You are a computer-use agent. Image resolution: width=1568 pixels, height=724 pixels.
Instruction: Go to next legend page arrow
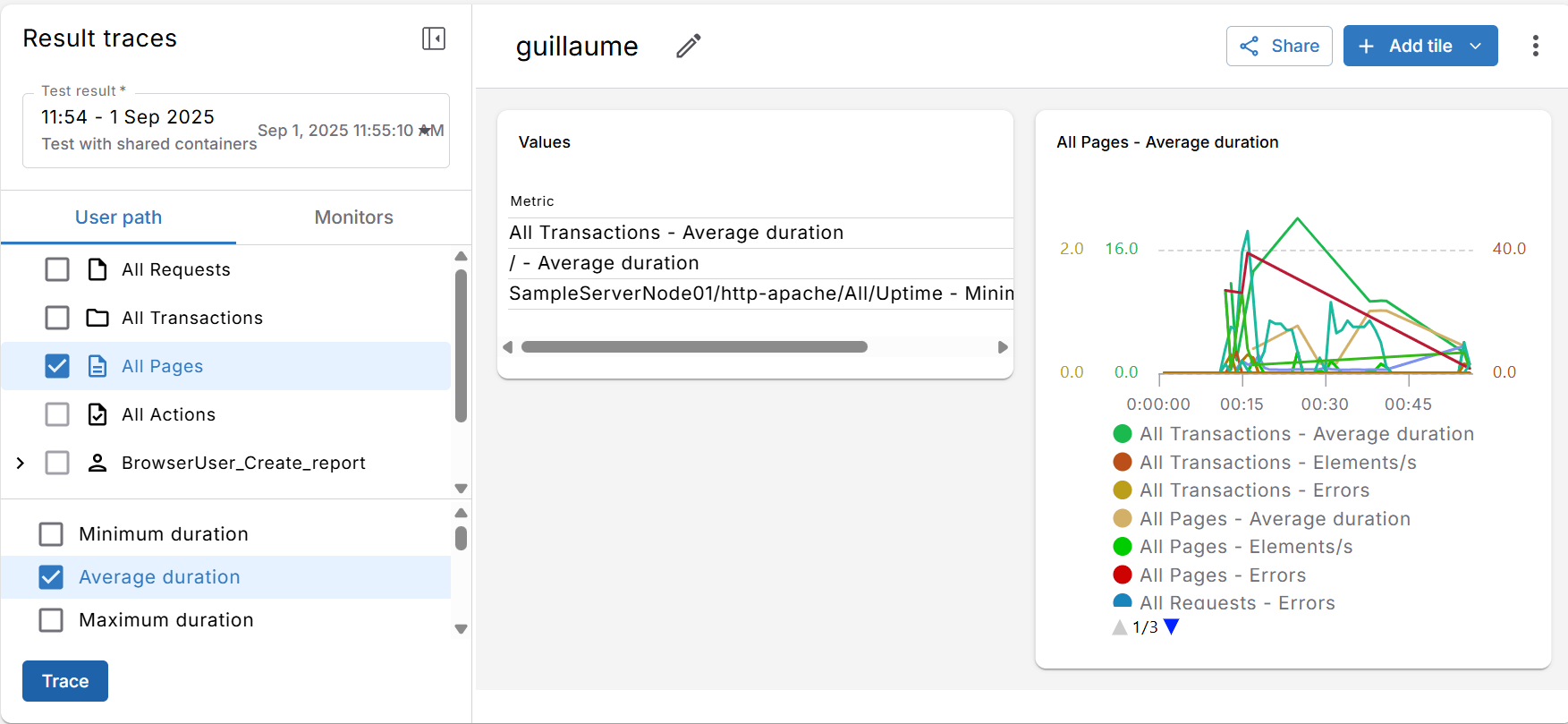click(x=1172, y=626)
